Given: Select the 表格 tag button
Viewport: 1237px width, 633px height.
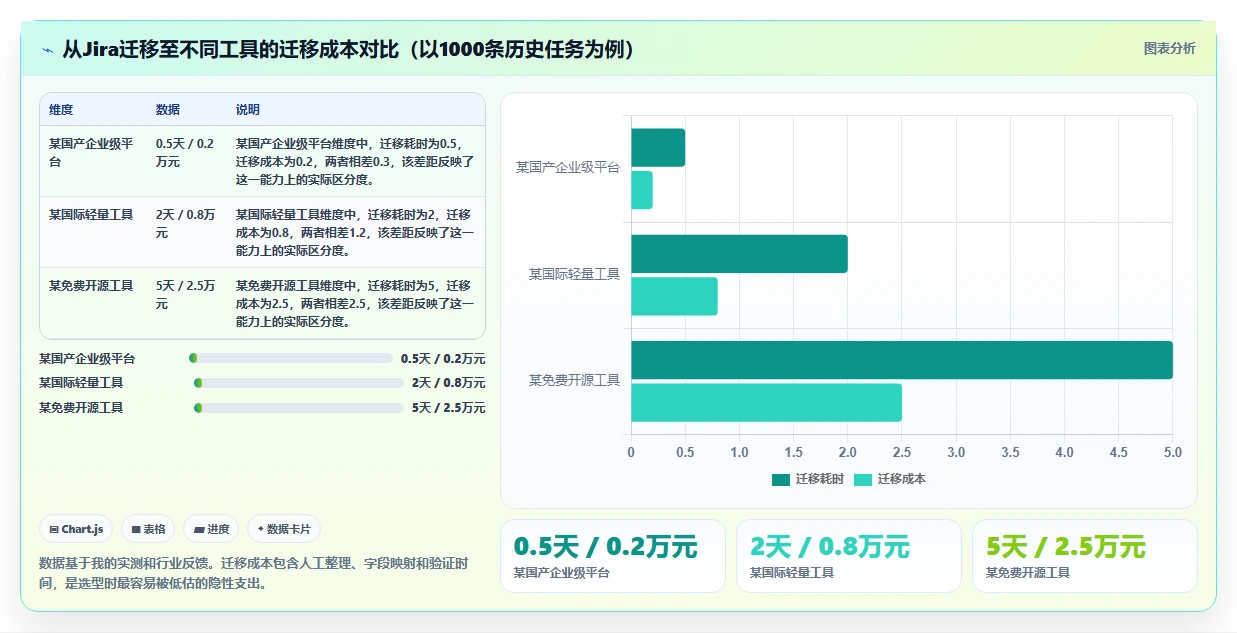Looking at the screenshot, I should pos(148,529).
